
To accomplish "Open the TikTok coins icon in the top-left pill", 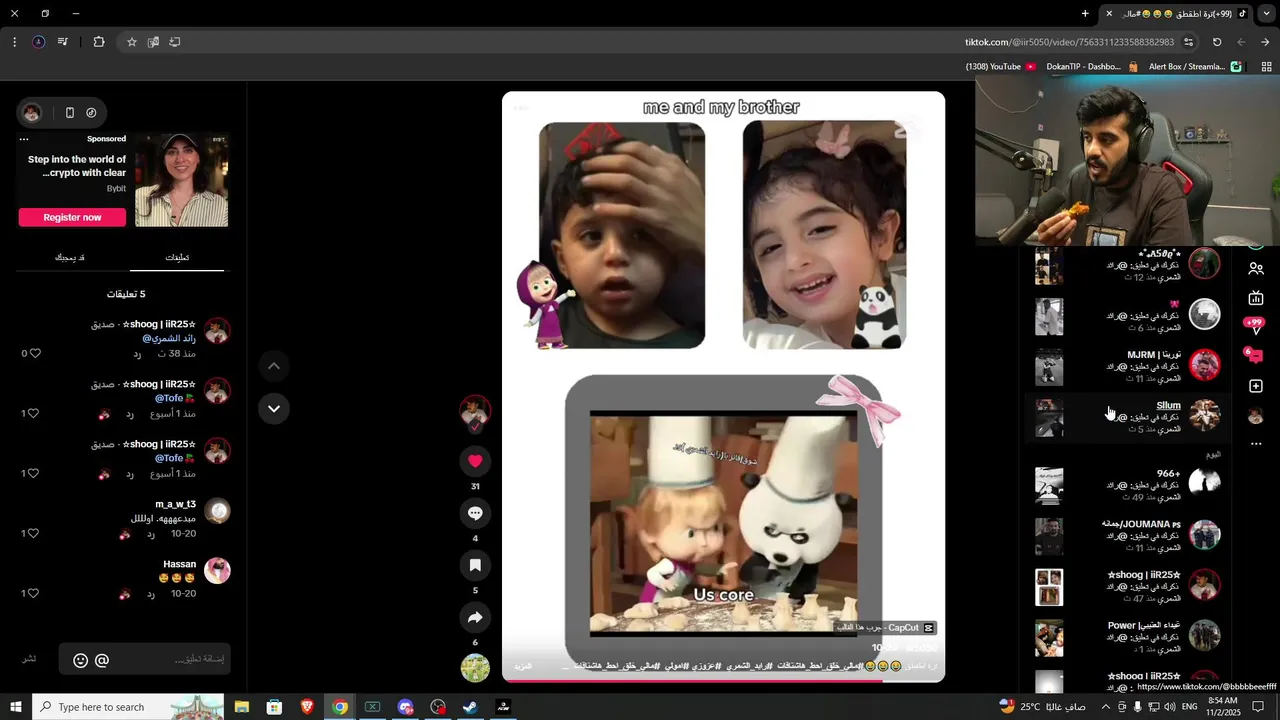I will coord(91,113).
